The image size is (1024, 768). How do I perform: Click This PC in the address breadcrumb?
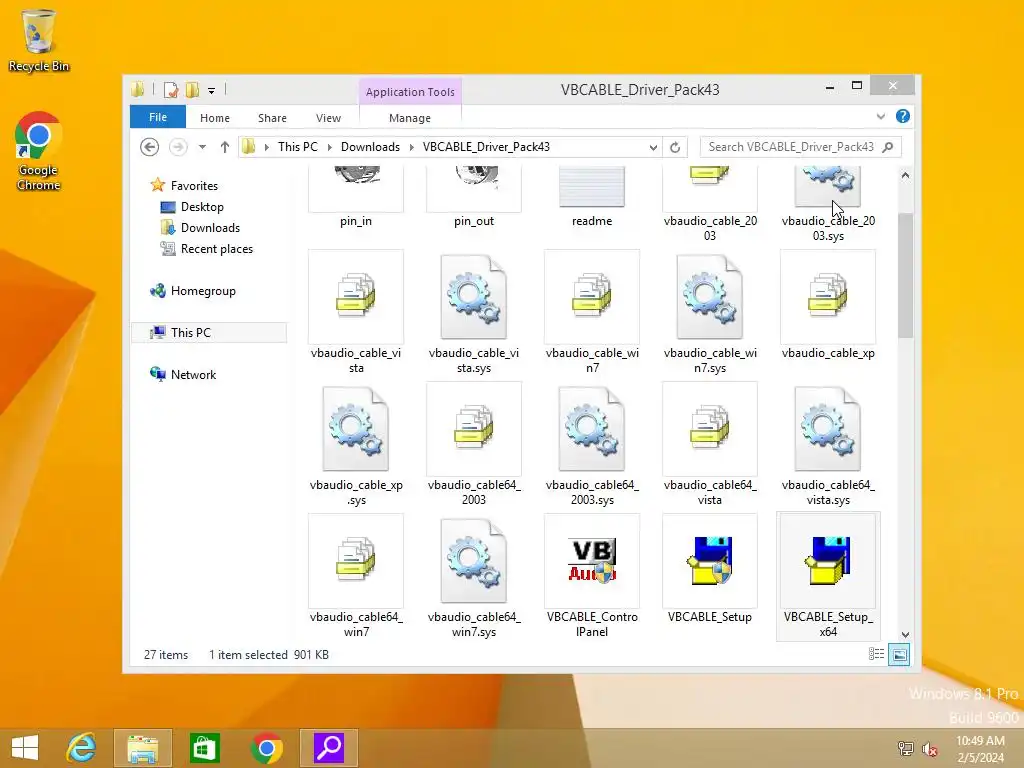click(x=298, y=147)
